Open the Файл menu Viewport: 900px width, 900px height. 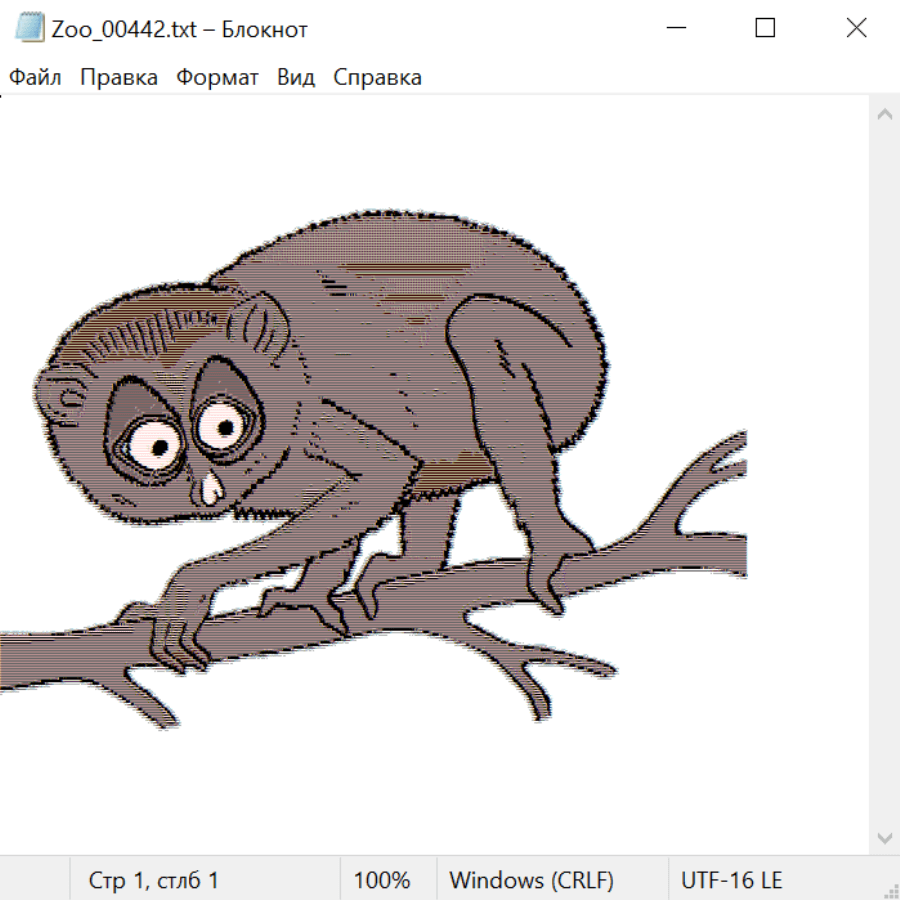[35, 78]
